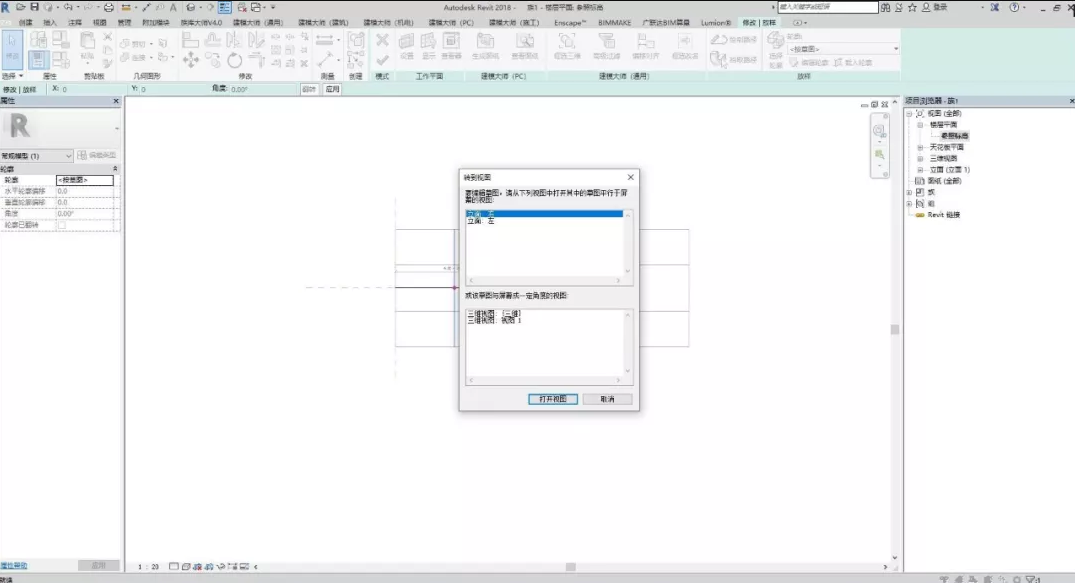The image size is (1075, 583).
Task: Click the Save disk icon in quick access toolbar
Action: [x=34, y=7]
